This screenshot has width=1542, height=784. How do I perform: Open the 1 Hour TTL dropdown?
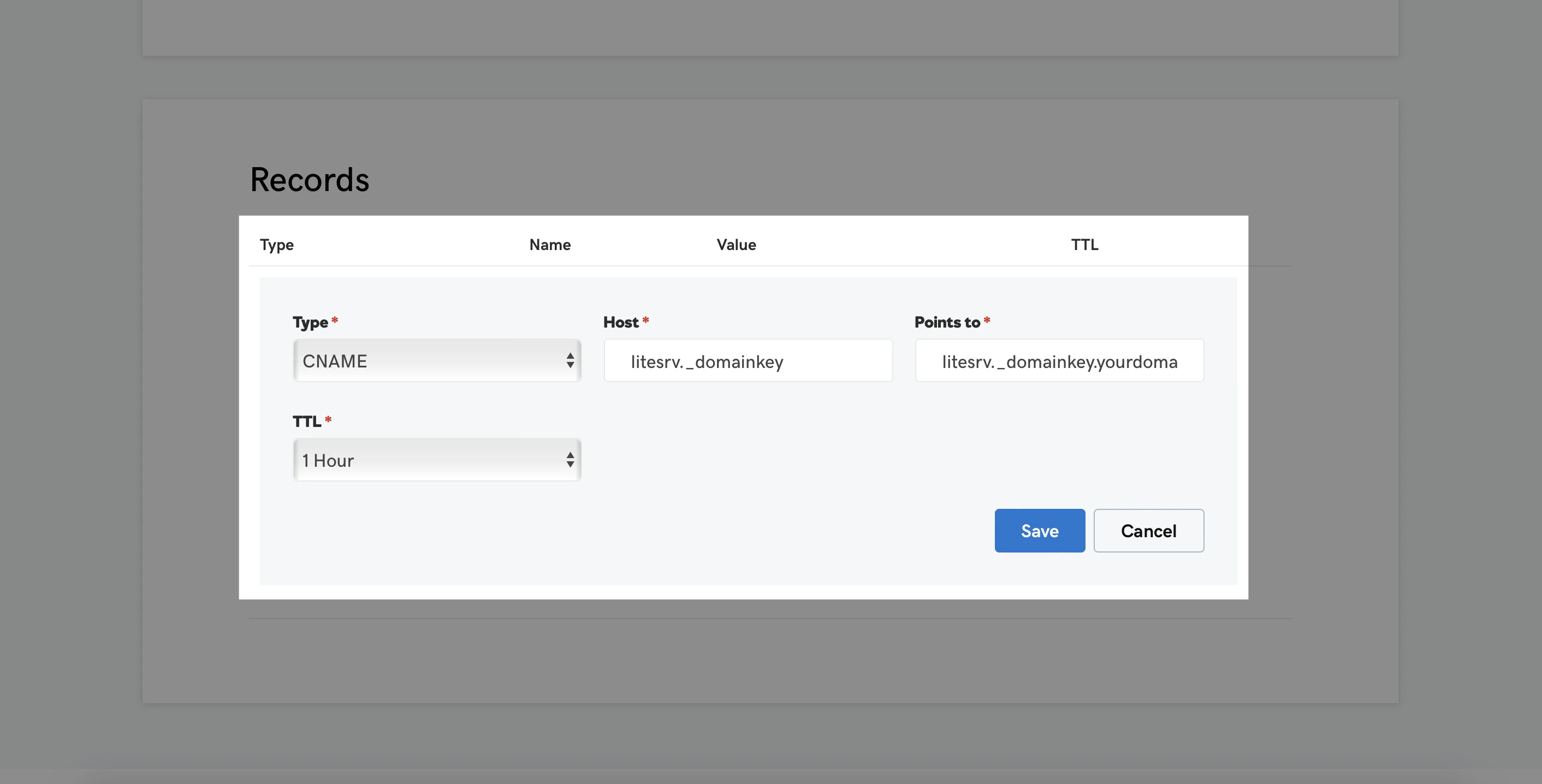[436, 460]
